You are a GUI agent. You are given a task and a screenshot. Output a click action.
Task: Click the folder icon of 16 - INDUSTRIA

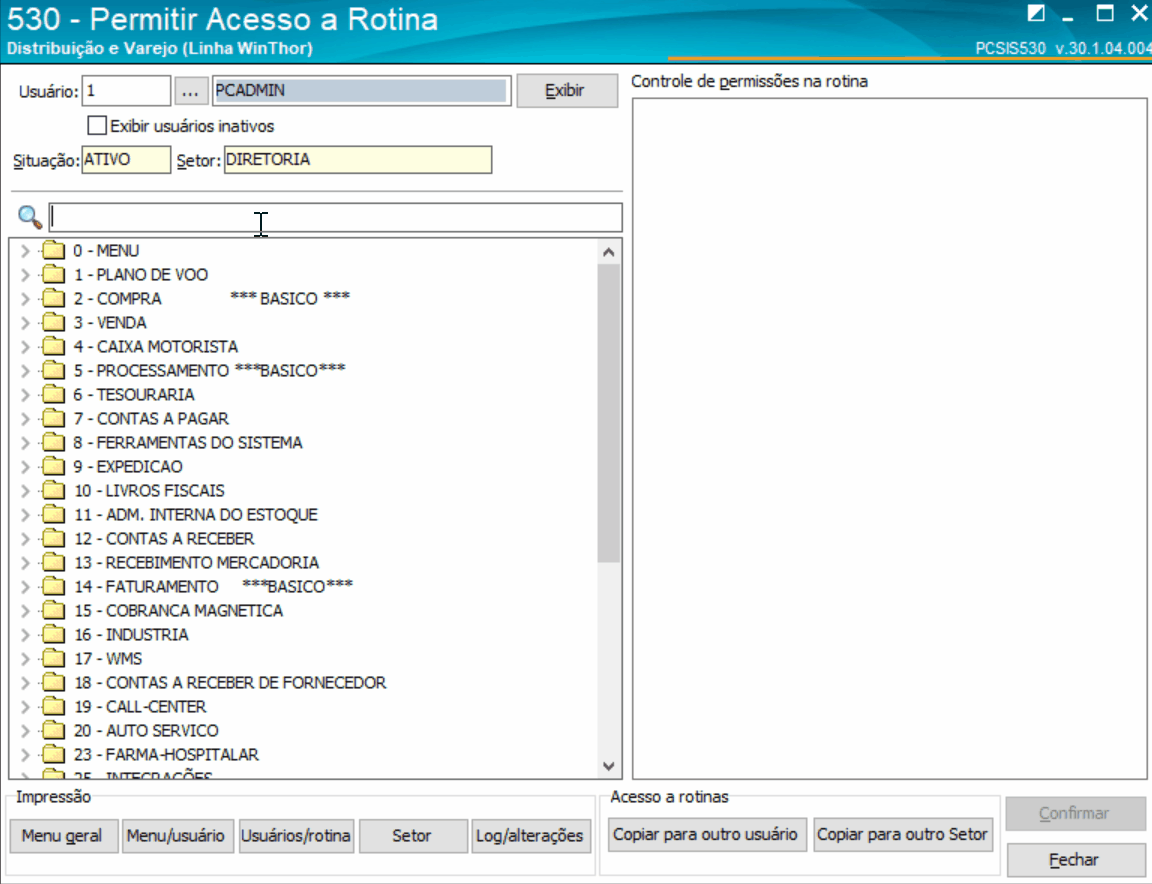point(53,634)
